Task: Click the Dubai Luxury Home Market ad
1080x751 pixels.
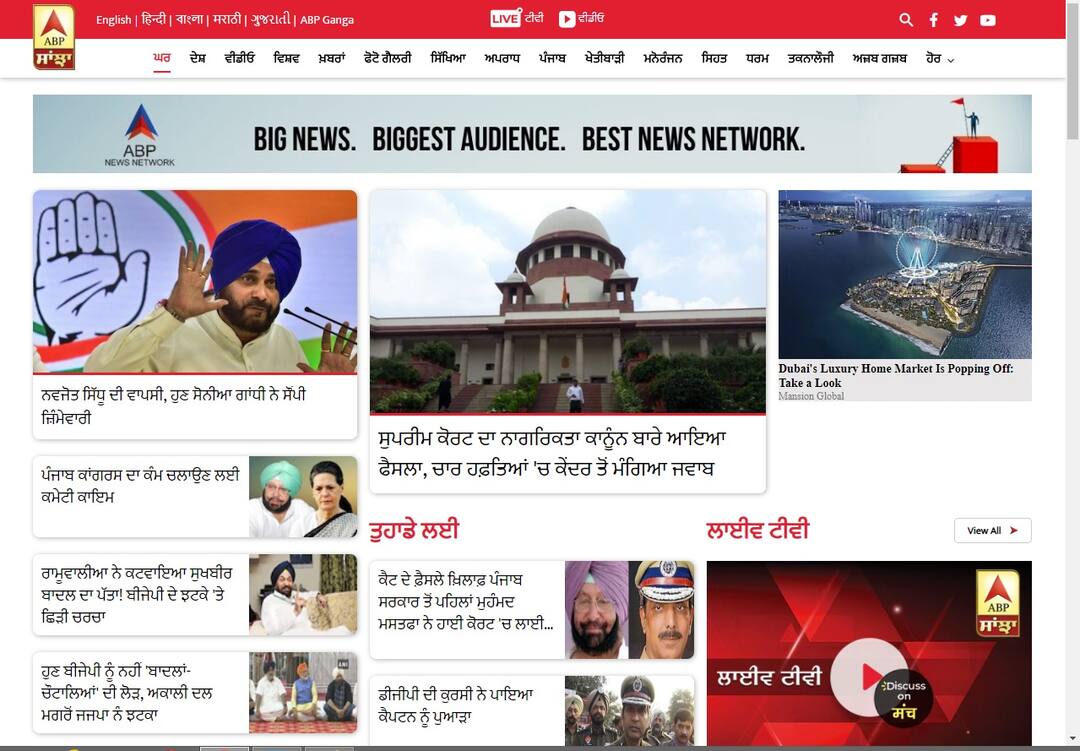Action: [x=904, y=295]
